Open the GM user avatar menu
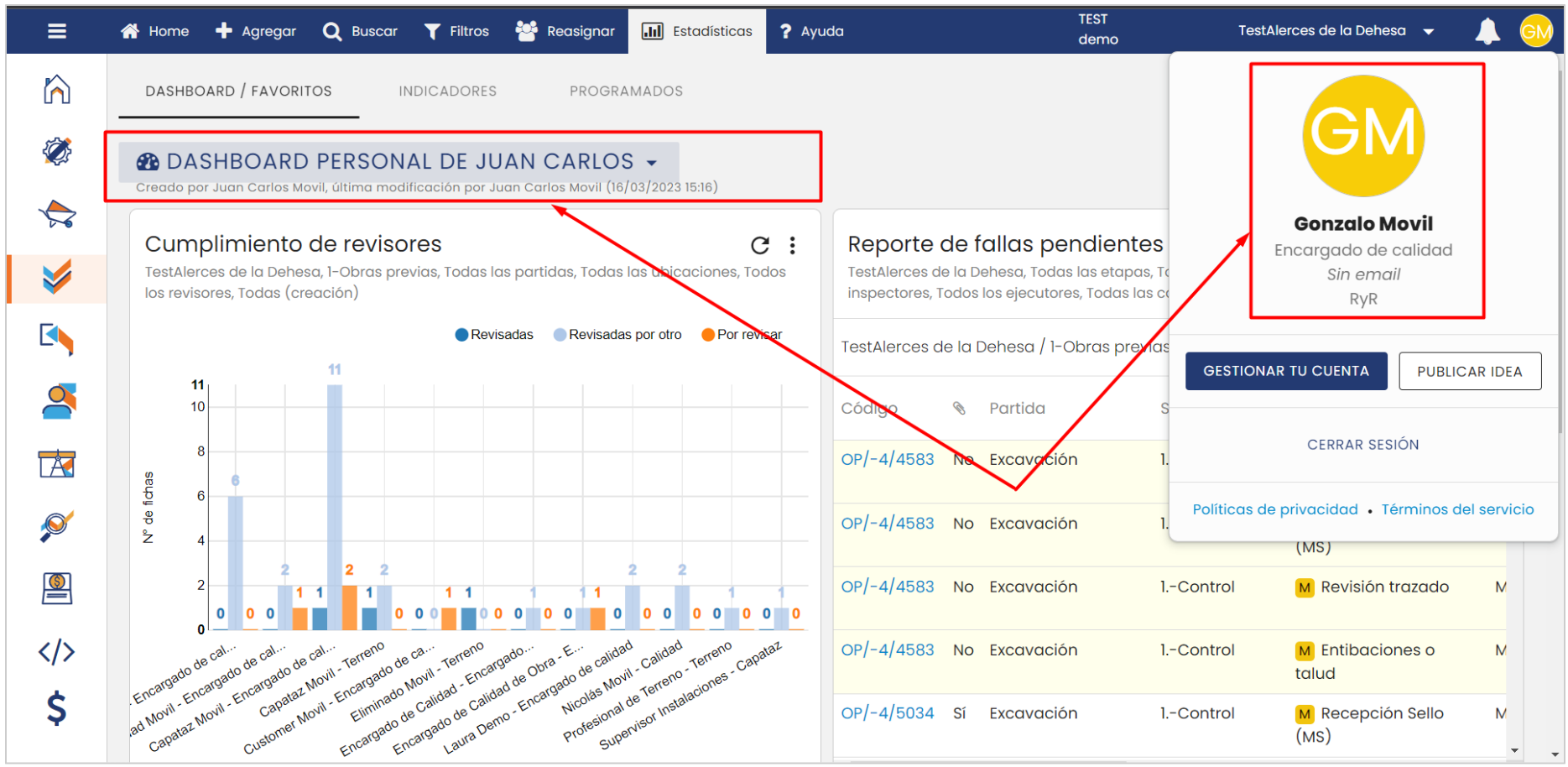This screenshot has width=1568, height=767. pyautogui.click(x=1536, y=31)
